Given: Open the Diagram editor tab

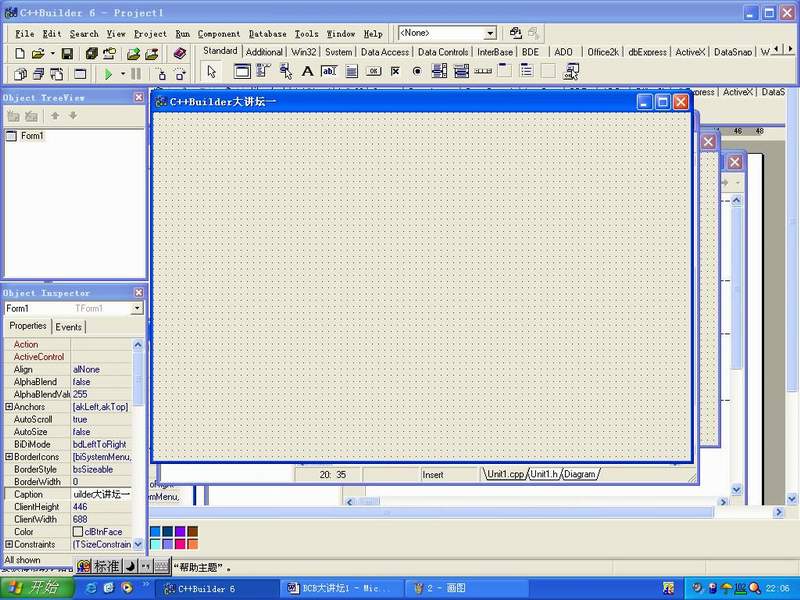Looking at the screenshot, I should pyautogui.click(x=580, y=474).
